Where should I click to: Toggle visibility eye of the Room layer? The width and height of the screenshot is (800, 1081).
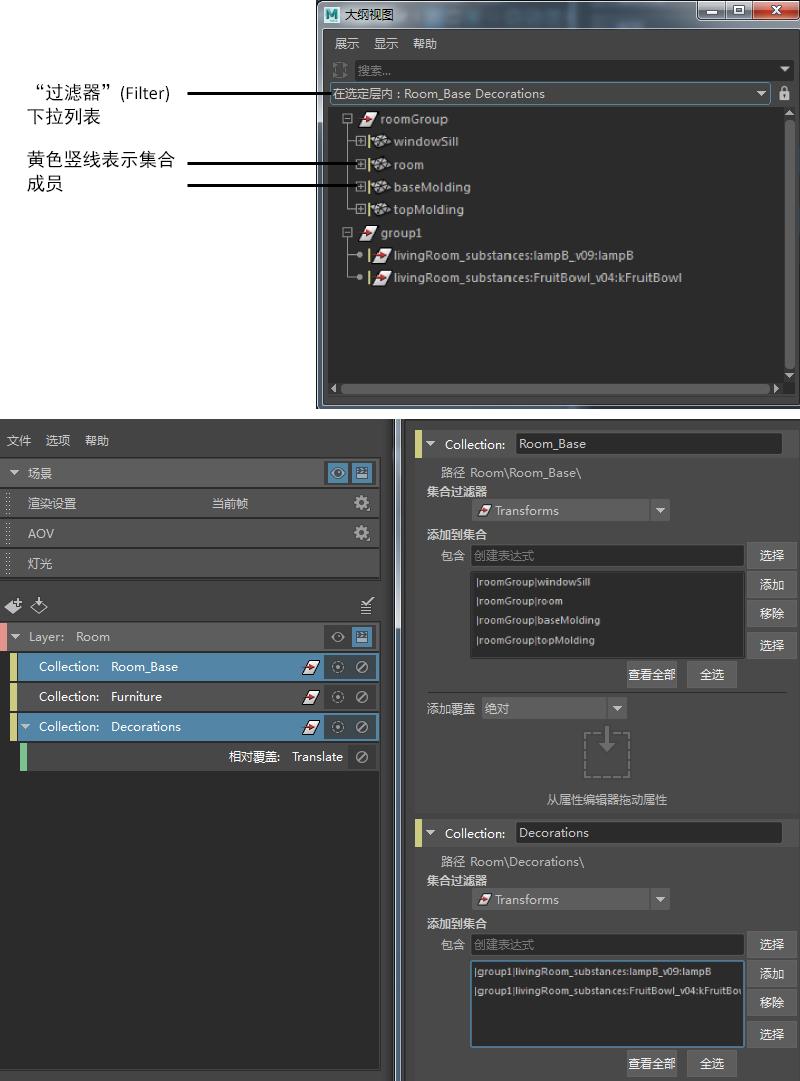click(338, 637)
